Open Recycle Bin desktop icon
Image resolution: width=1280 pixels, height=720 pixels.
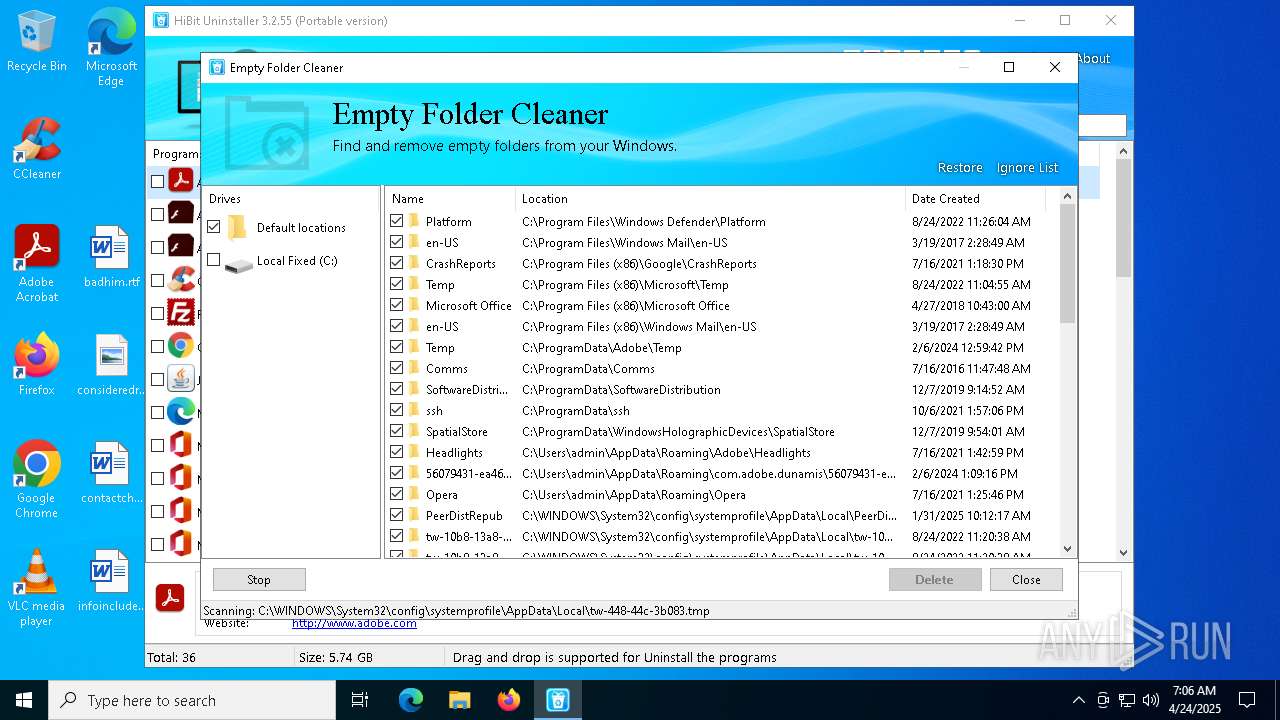(x=37, y=40)
